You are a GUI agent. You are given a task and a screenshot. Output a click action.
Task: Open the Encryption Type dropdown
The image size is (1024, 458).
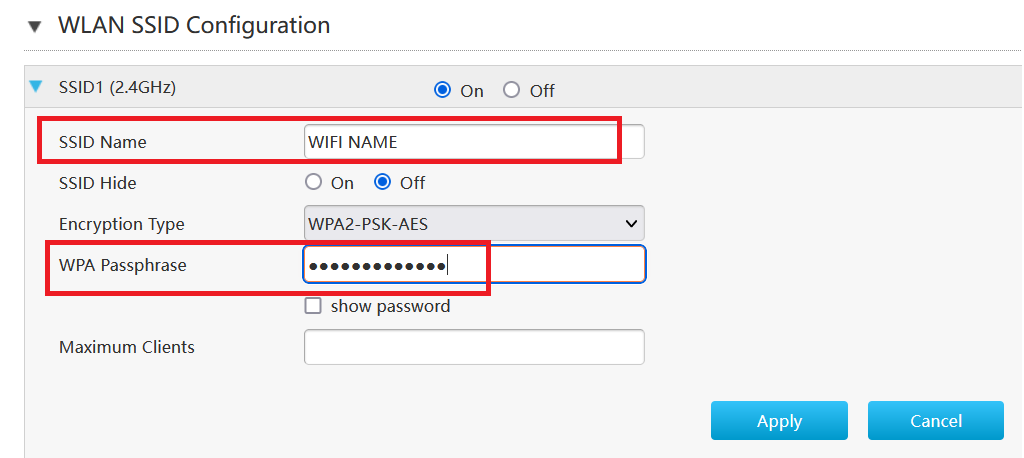(x=474, y=224)
